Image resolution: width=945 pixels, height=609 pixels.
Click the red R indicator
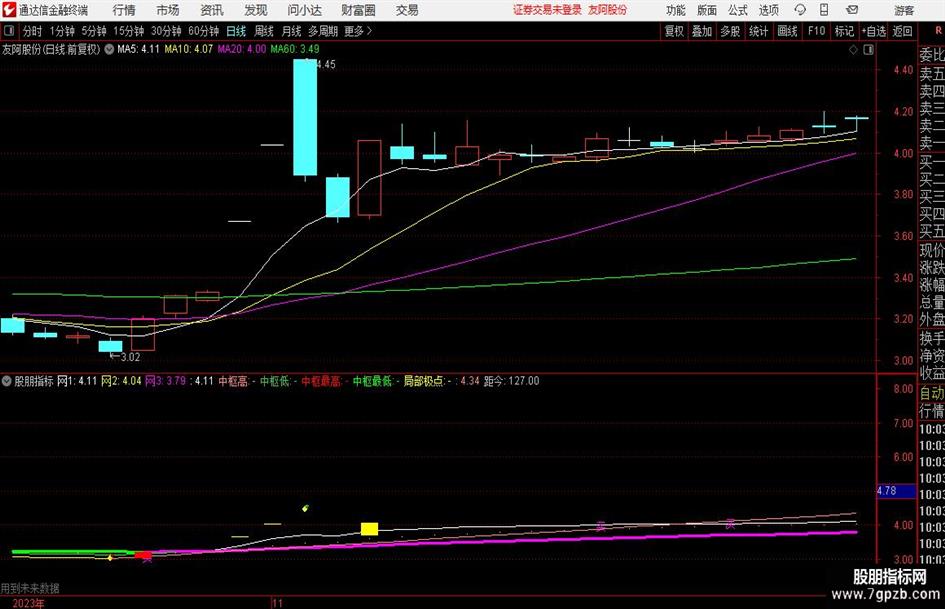click(938, 30)
